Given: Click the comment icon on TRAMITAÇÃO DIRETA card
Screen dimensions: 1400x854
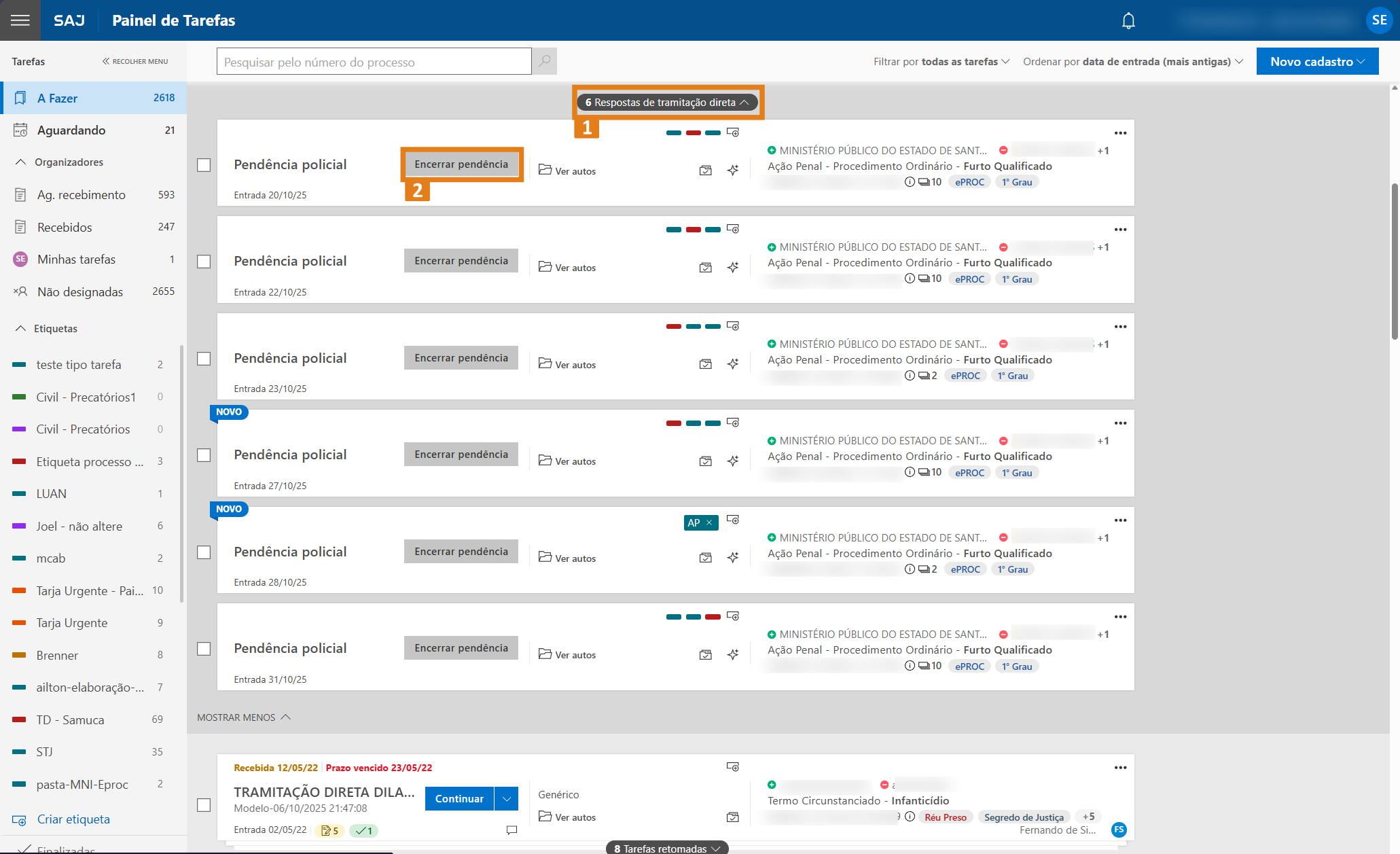Looking at the screenshot, I should tap(511, 830).
